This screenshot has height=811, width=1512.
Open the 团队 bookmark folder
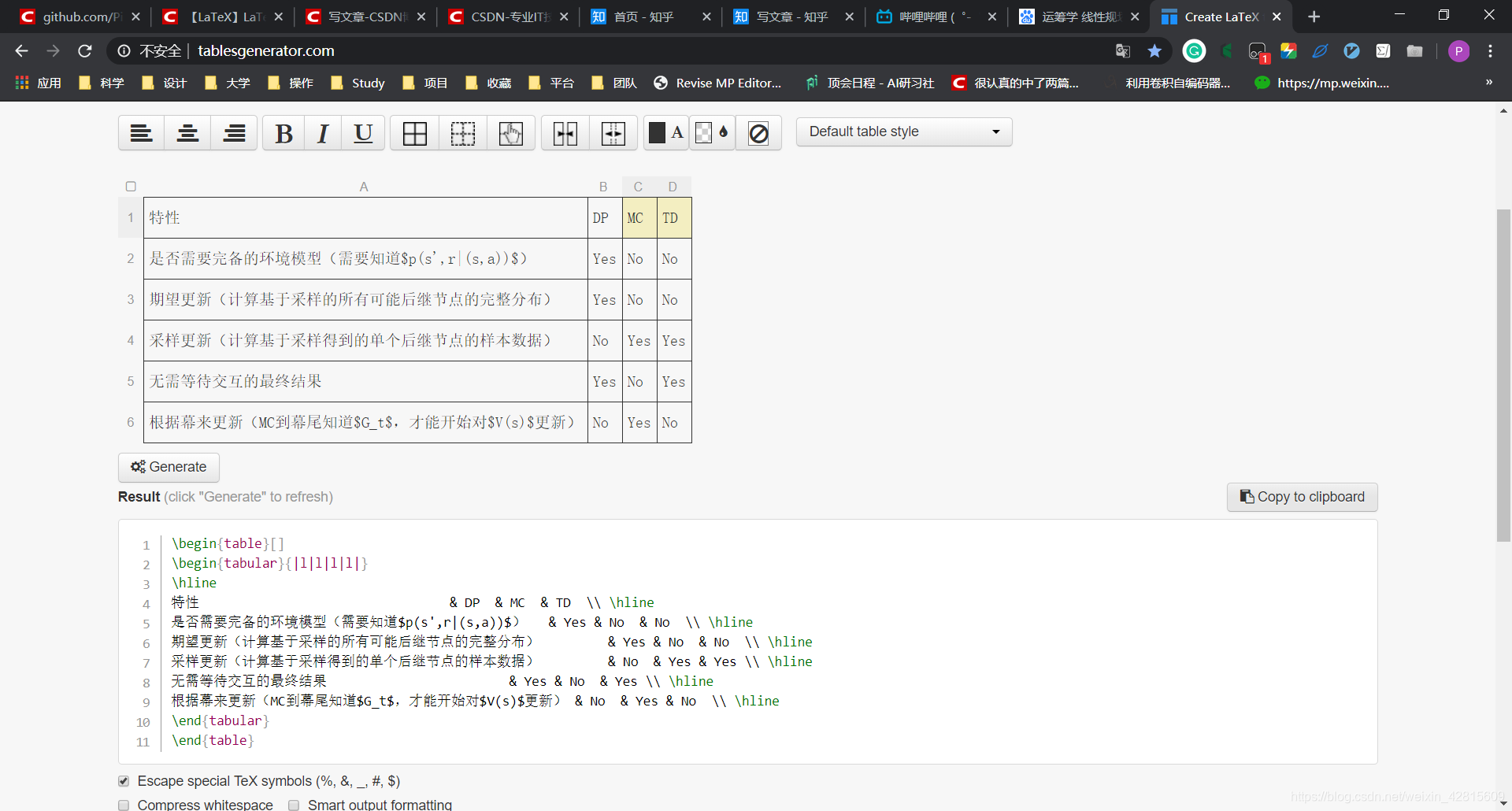[615, 83]
